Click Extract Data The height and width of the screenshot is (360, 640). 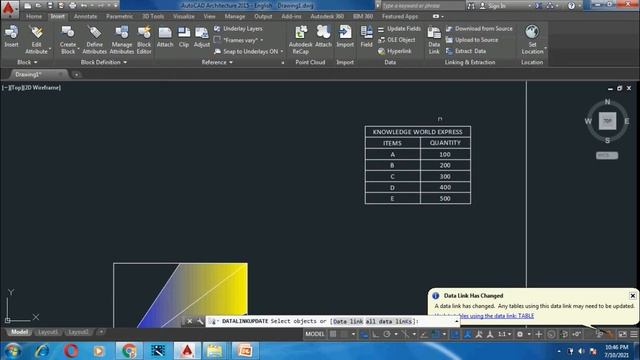(466, 51)
